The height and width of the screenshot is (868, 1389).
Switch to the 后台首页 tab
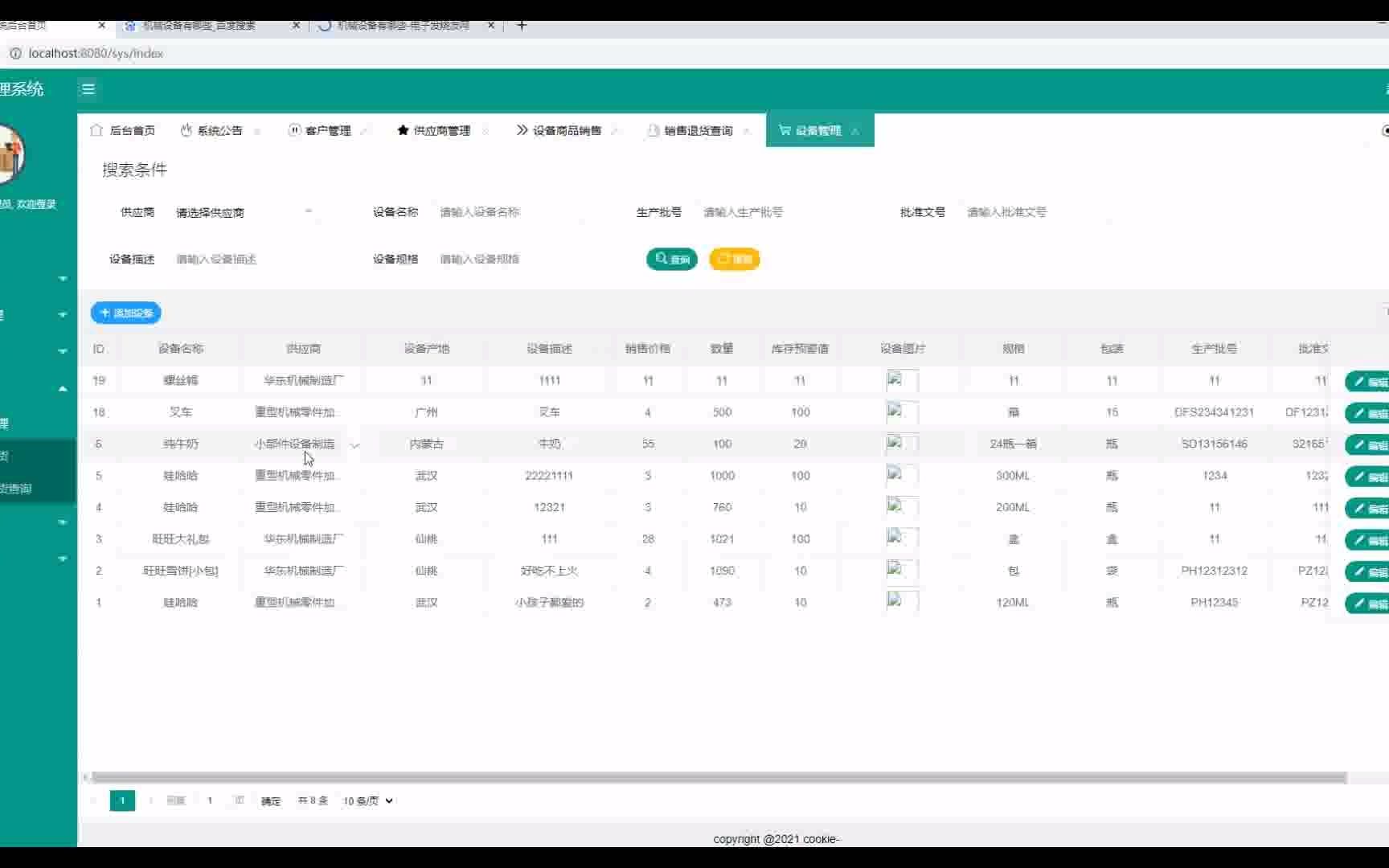tap(123, 130)
